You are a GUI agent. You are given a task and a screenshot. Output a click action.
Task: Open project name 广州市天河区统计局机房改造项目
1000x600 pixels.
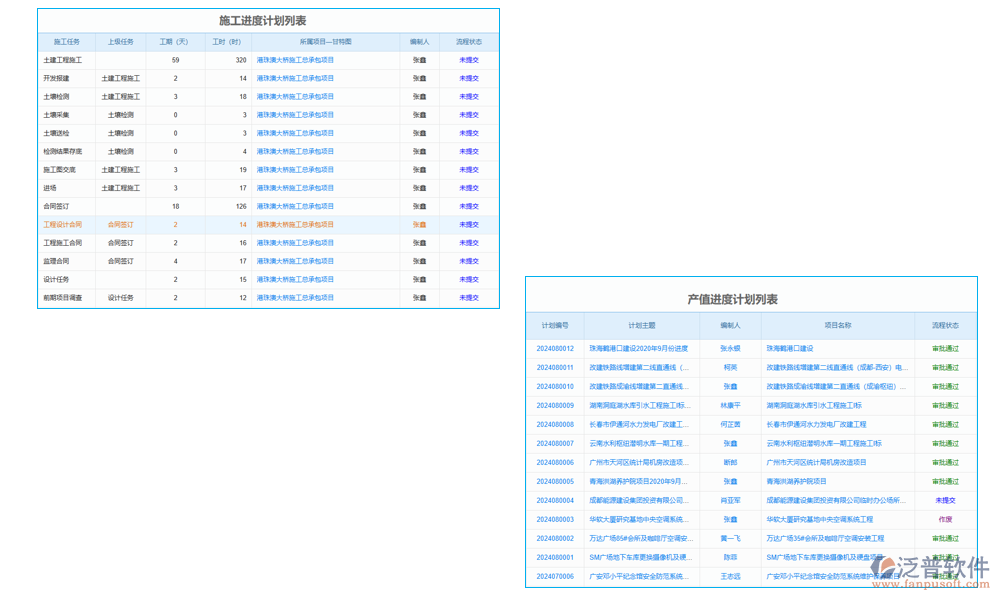tap(816, 463)
